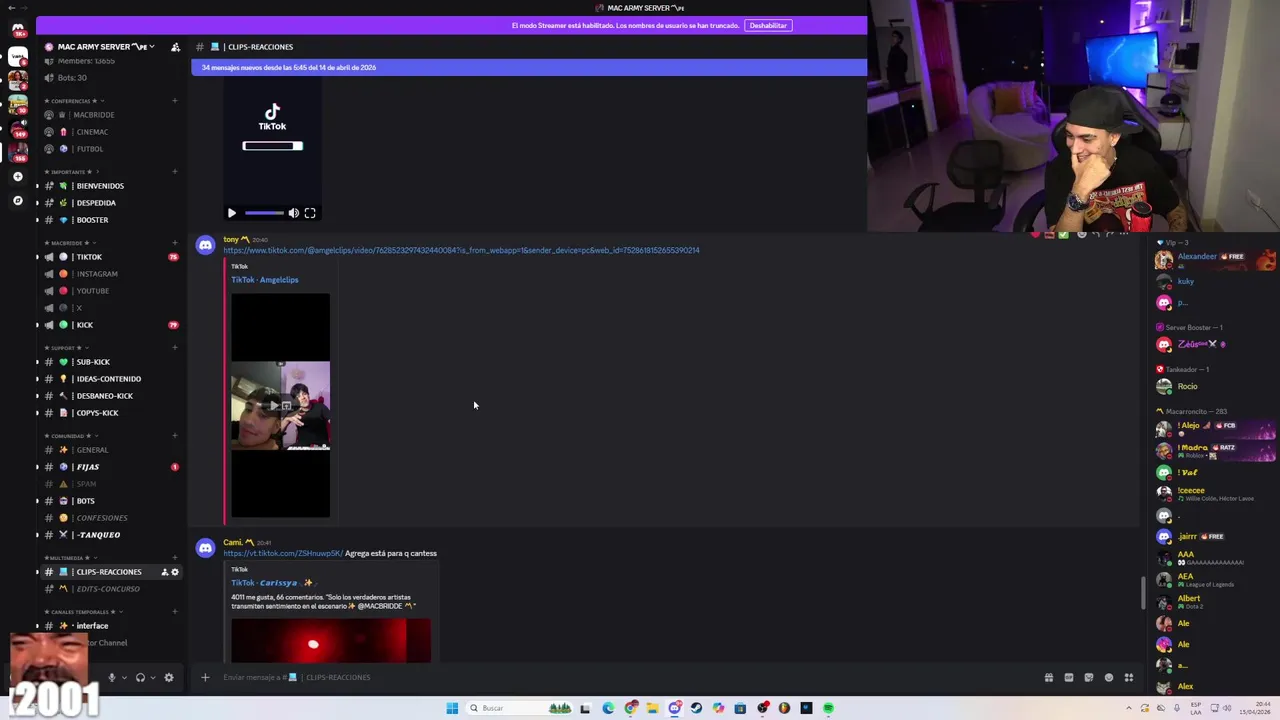Open member Rocio's profile

click(x=1215, y=386)
